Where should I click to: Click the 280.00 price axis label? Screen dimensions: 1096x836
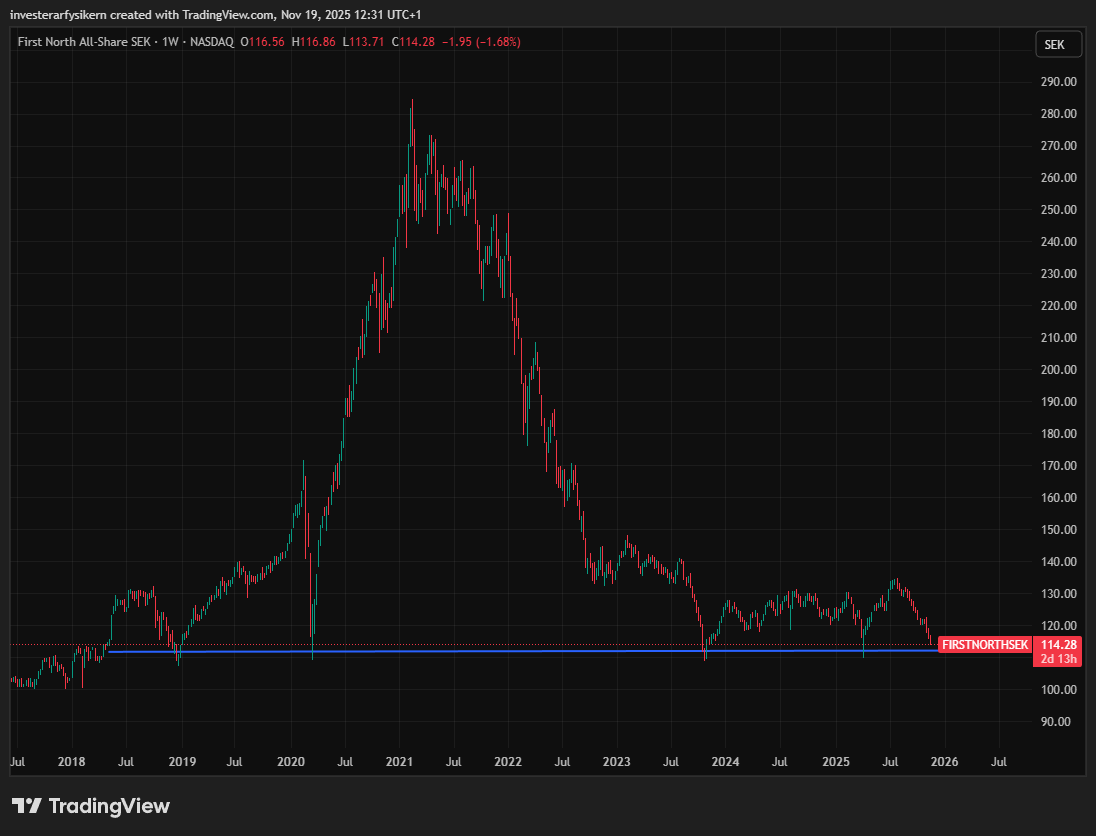[x=1058, y=114]
